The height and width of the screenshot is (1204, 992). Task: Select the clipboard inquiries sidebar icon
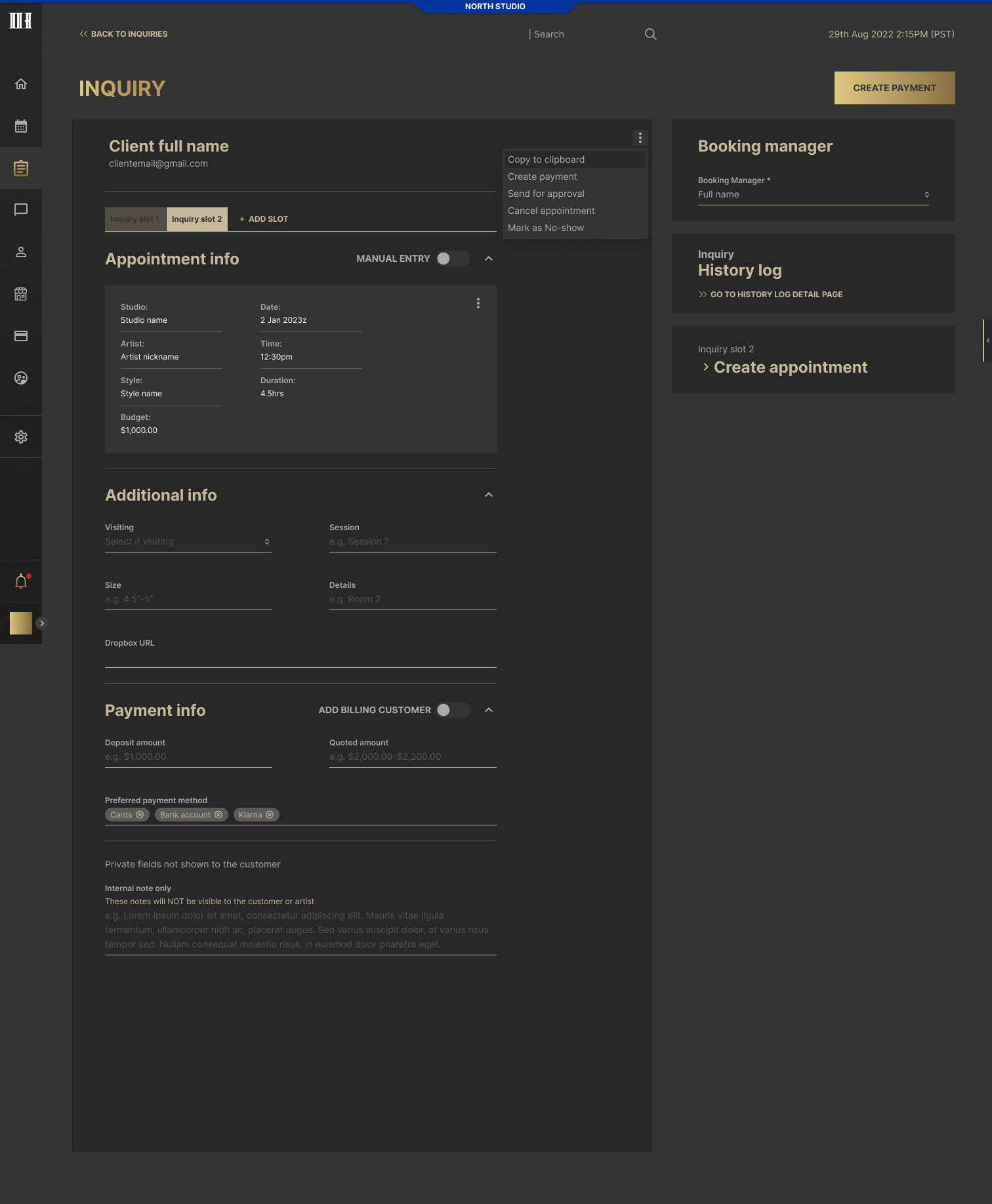point(21,168)
